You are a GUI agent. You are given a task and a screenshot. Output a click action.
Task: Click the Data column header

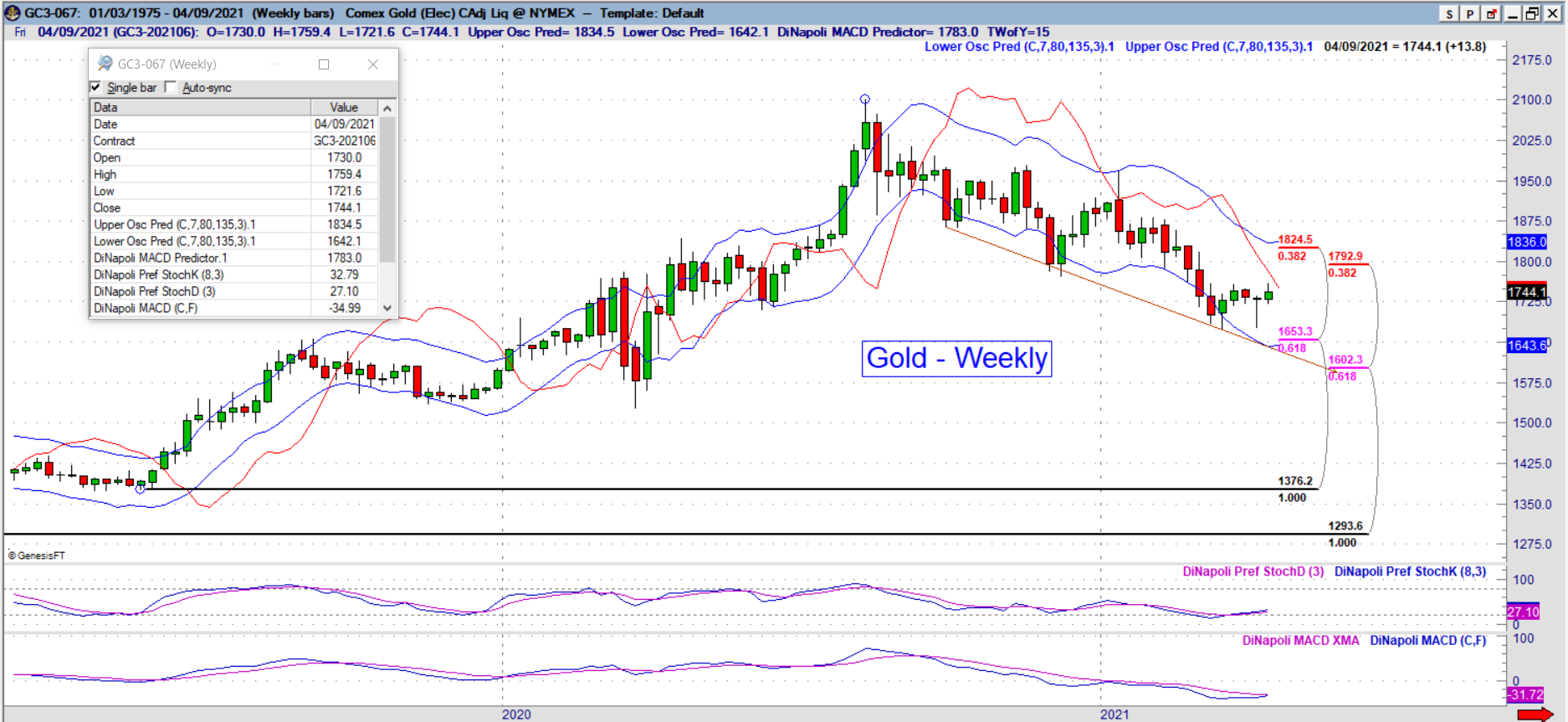[x=200, y=107]
